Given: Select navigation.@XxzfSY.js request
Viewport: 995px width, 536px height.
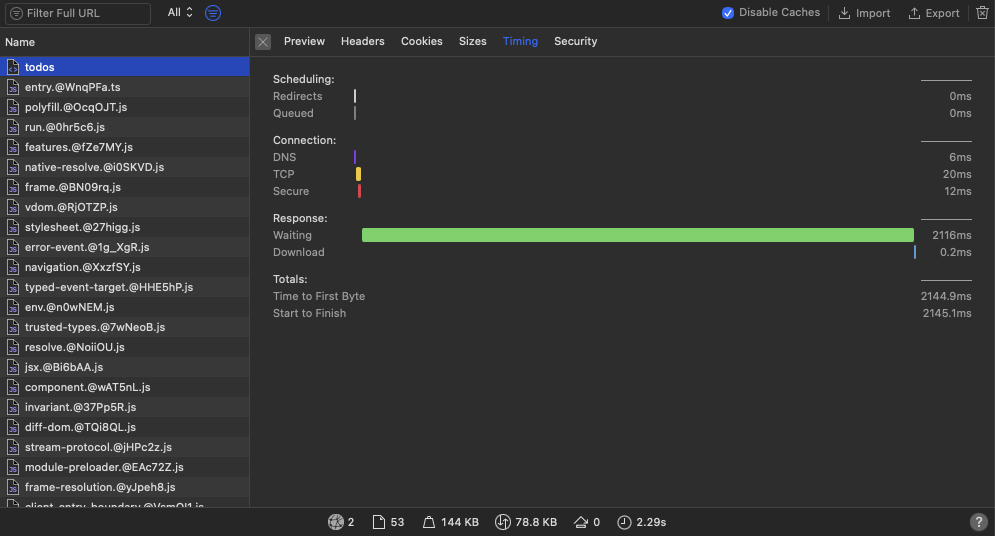Looking at the screenshot, I should (x=124, y=267).
